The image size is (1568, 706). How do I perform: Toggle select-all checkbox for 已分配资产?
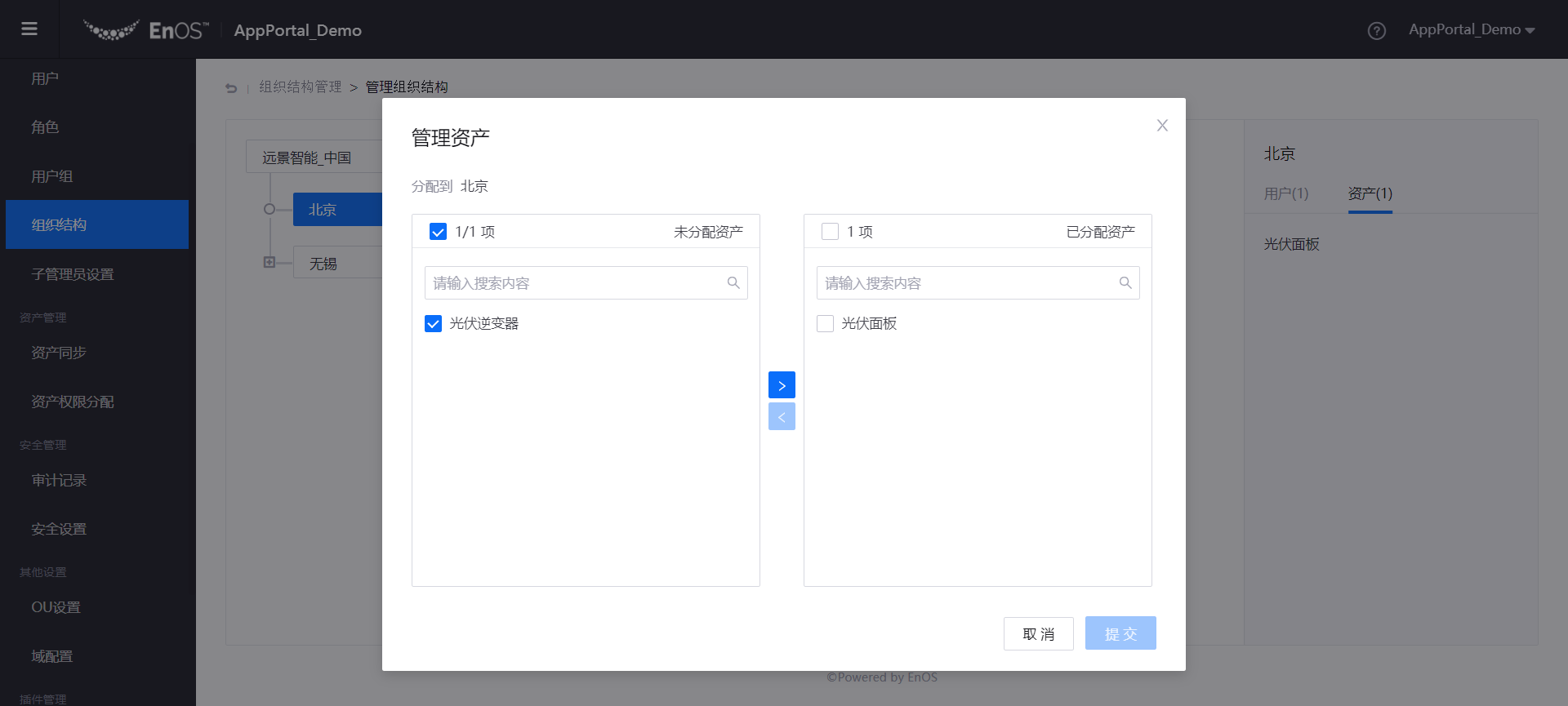831,232
